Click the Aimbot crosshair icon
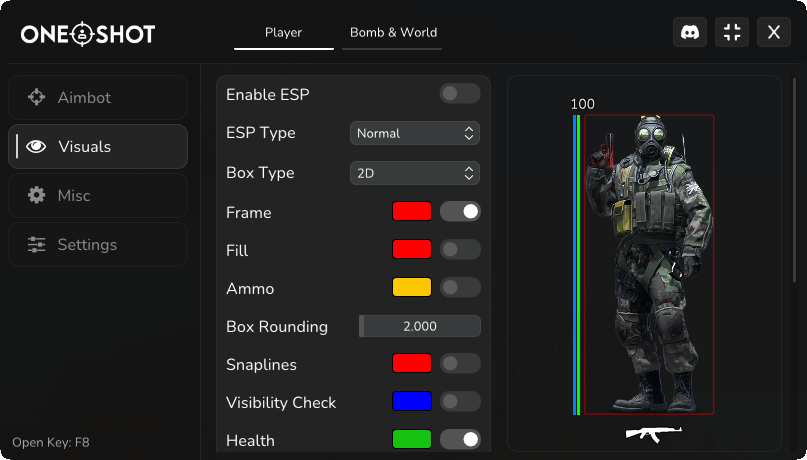 point(37,97)
